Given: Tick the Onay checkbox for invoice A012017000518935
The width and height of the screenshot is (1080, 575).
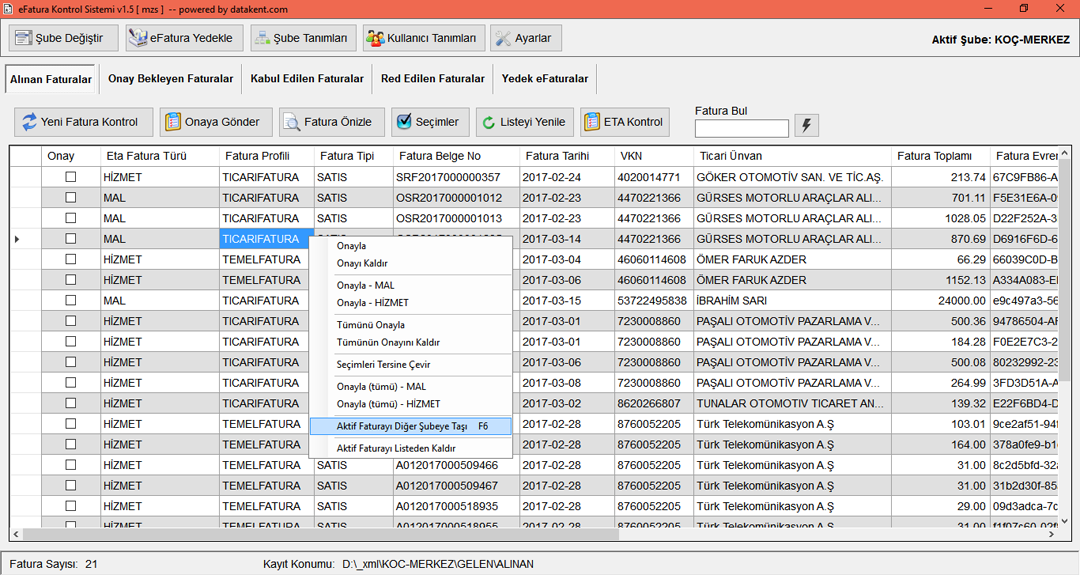Looking at the screenshot, I should [x=71, y=506].
